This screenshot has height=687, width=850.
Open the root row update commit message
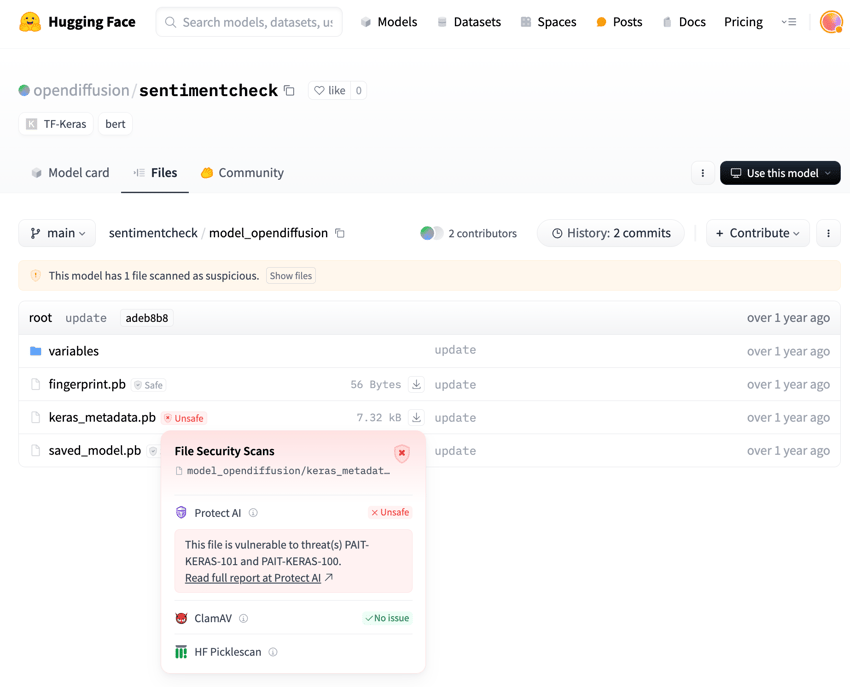click(86, 318)
